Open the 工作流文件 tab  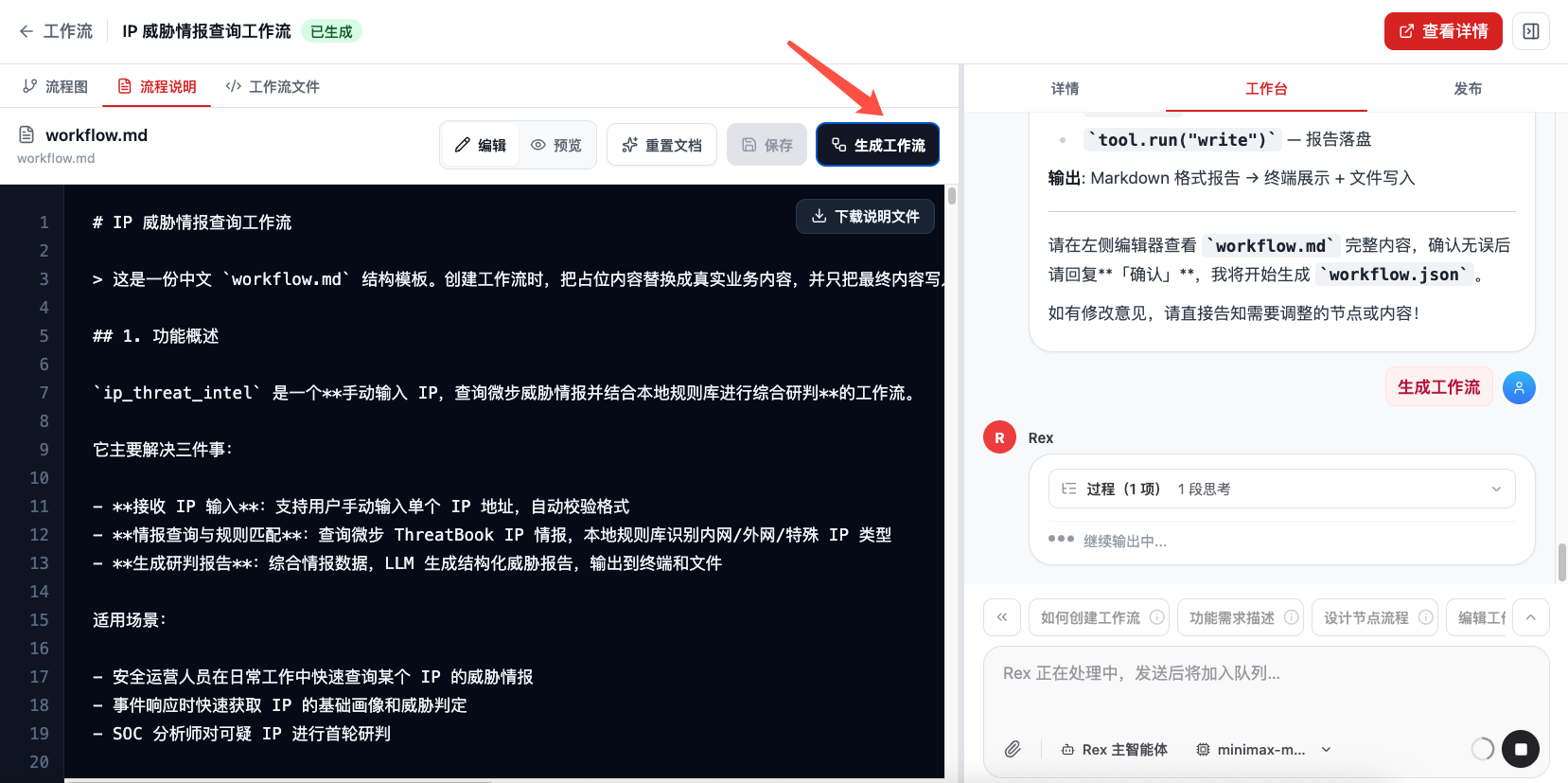273,86
